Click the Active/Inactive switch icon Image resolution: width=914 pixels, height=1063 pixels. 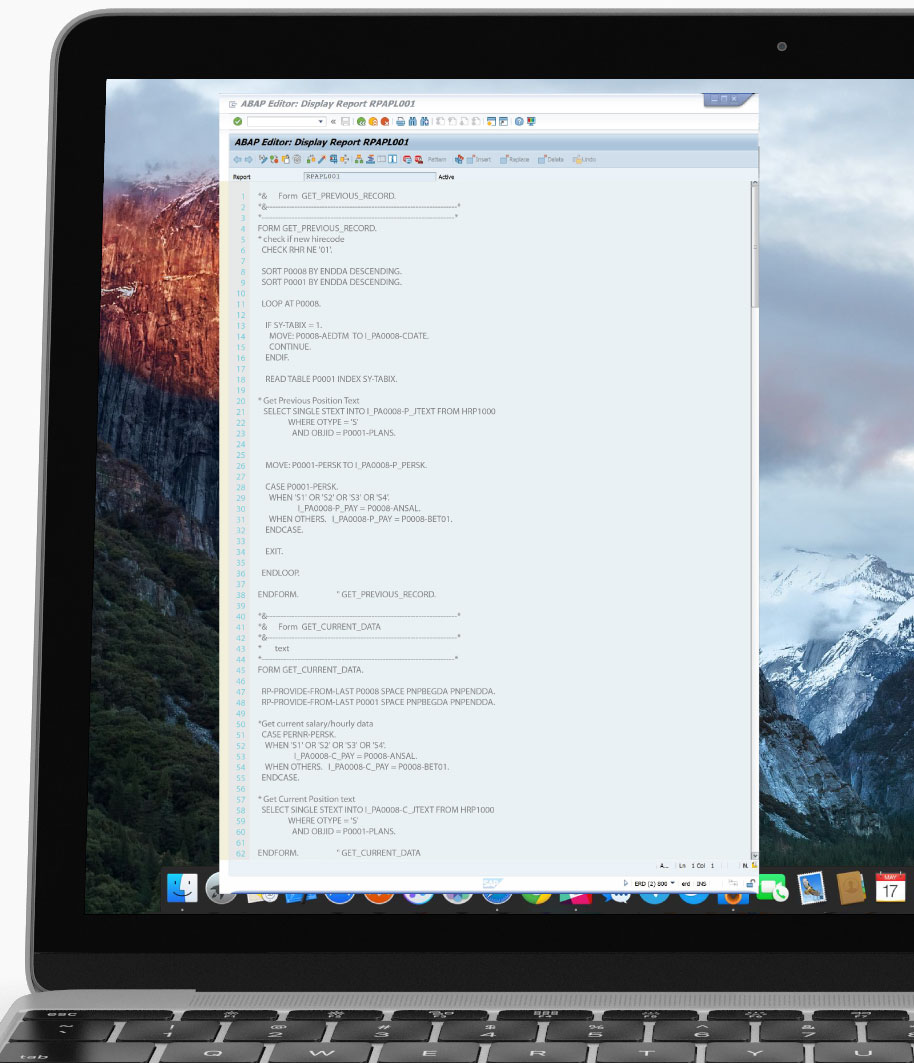[x=274, y=159]
